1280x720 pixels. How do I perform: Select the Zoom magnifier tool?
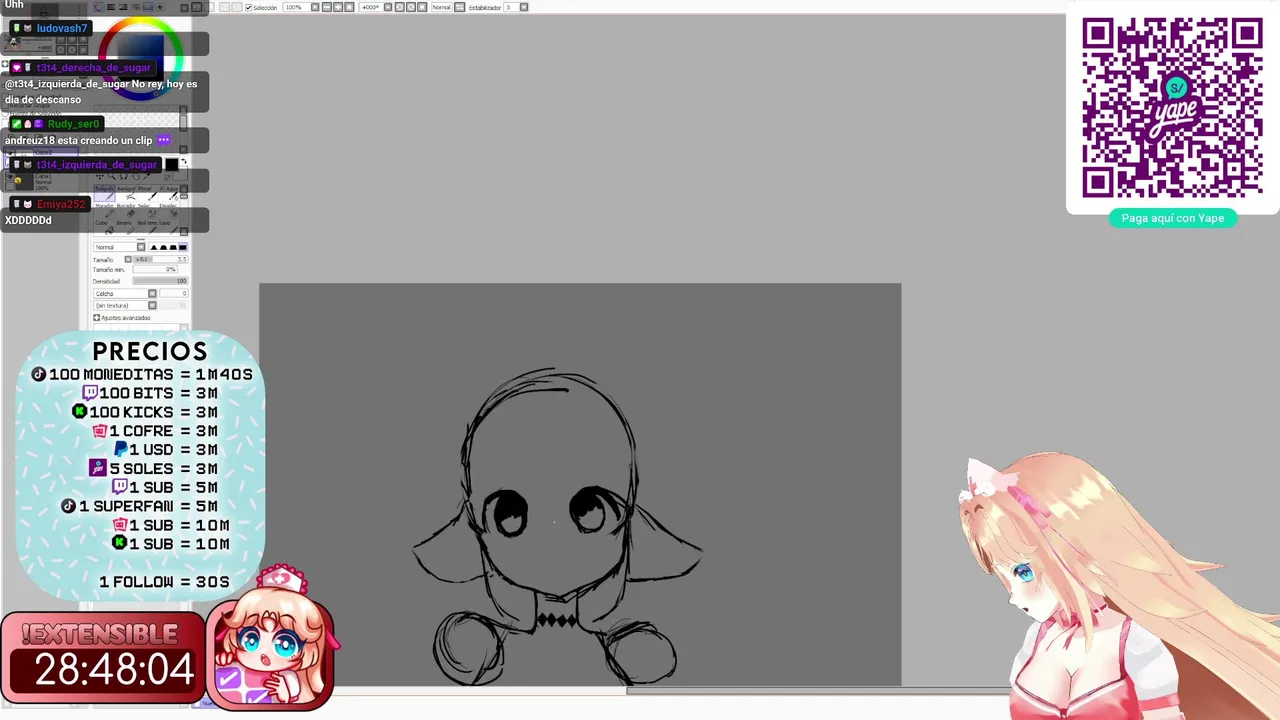[x=112, y=176]
